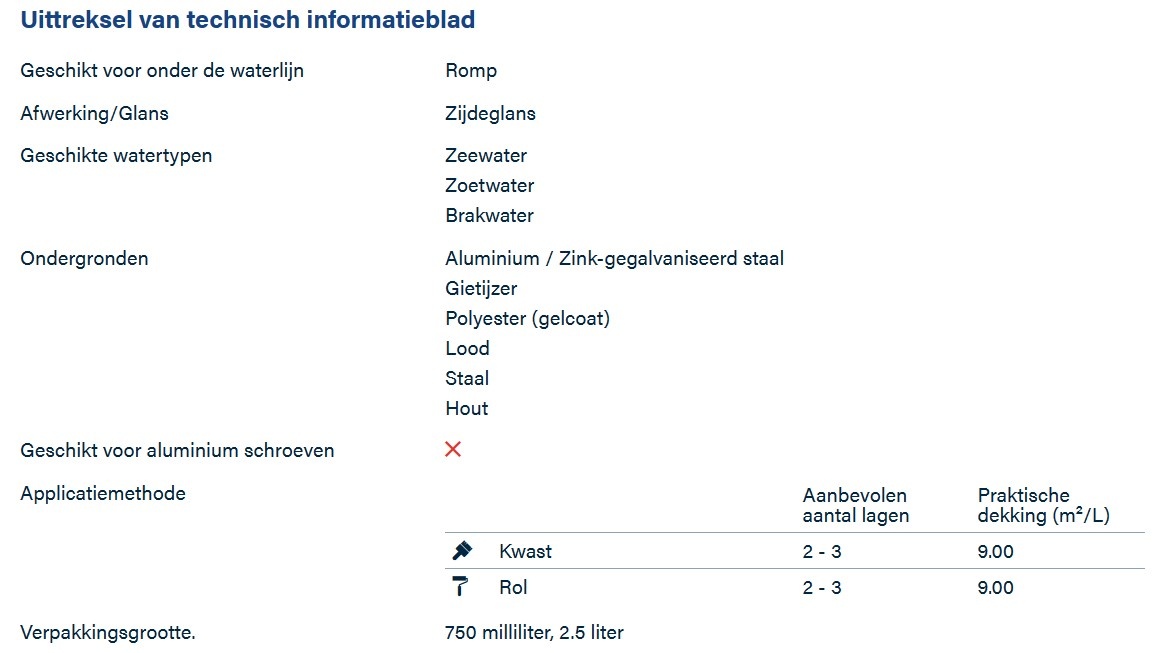Click the Gietijzer substrate entry

point(481,289)
